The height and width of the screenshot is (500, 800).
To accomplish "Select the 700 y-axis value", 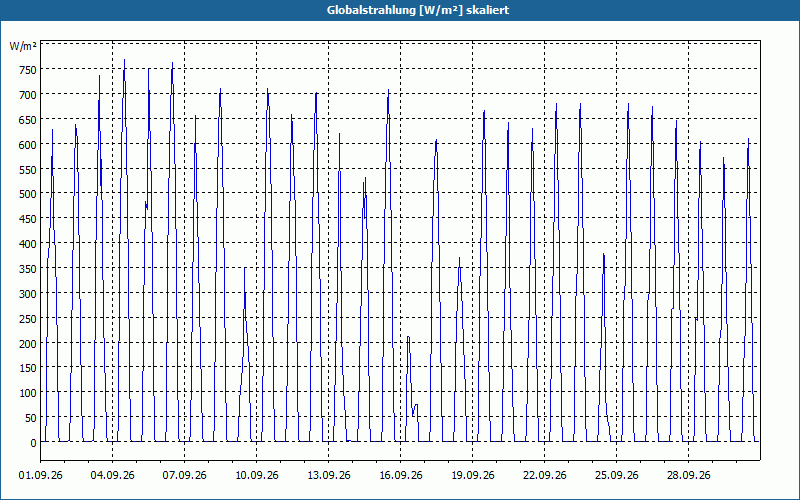I will tap(28, 95).
